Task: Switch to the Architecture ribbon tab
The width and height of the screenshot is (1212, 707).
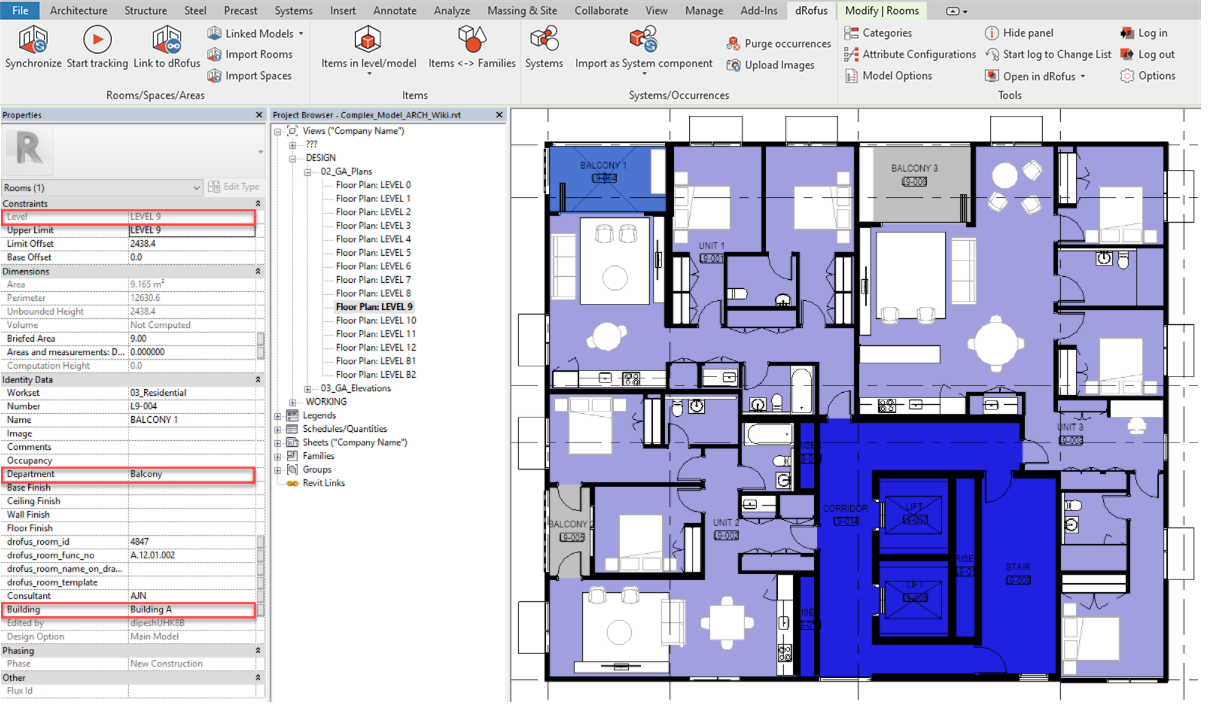Action: [x=78, y=11]
